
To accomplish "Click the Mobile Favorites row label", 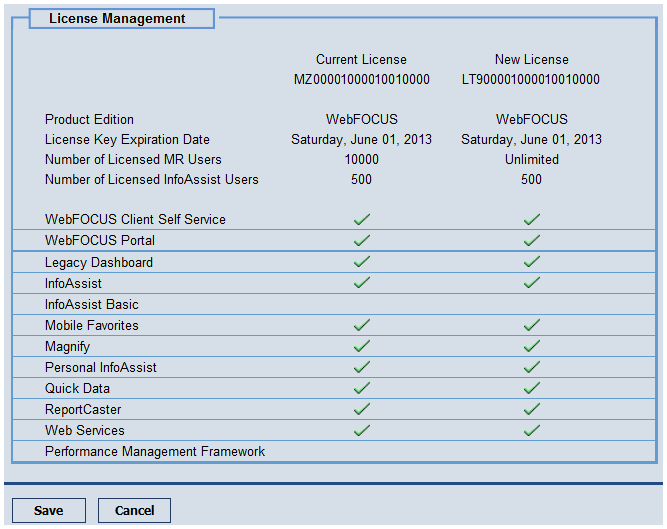I will pyautogui.click(x=92, y=325).
